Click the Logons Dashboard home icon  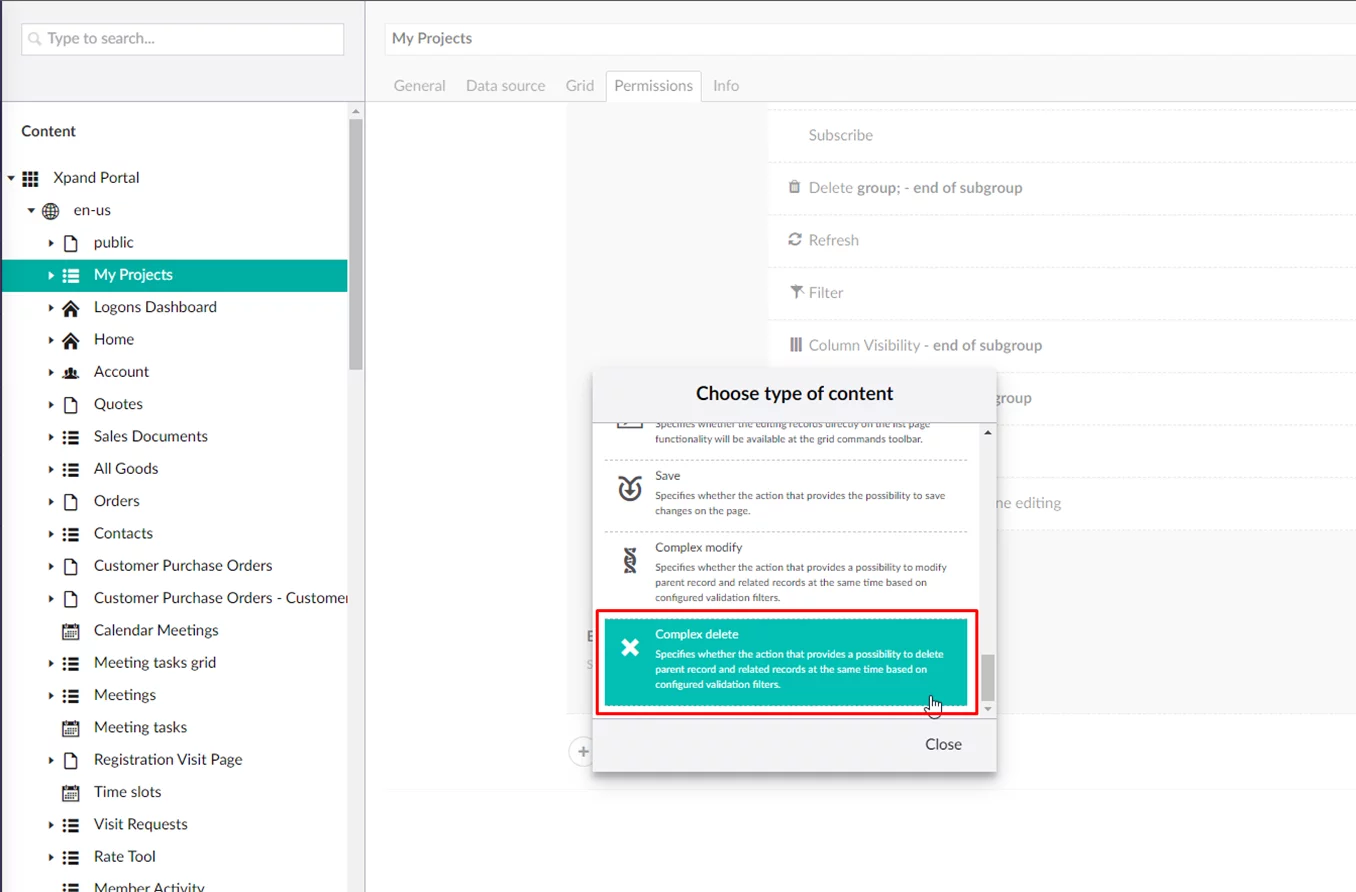click(71, 308)
